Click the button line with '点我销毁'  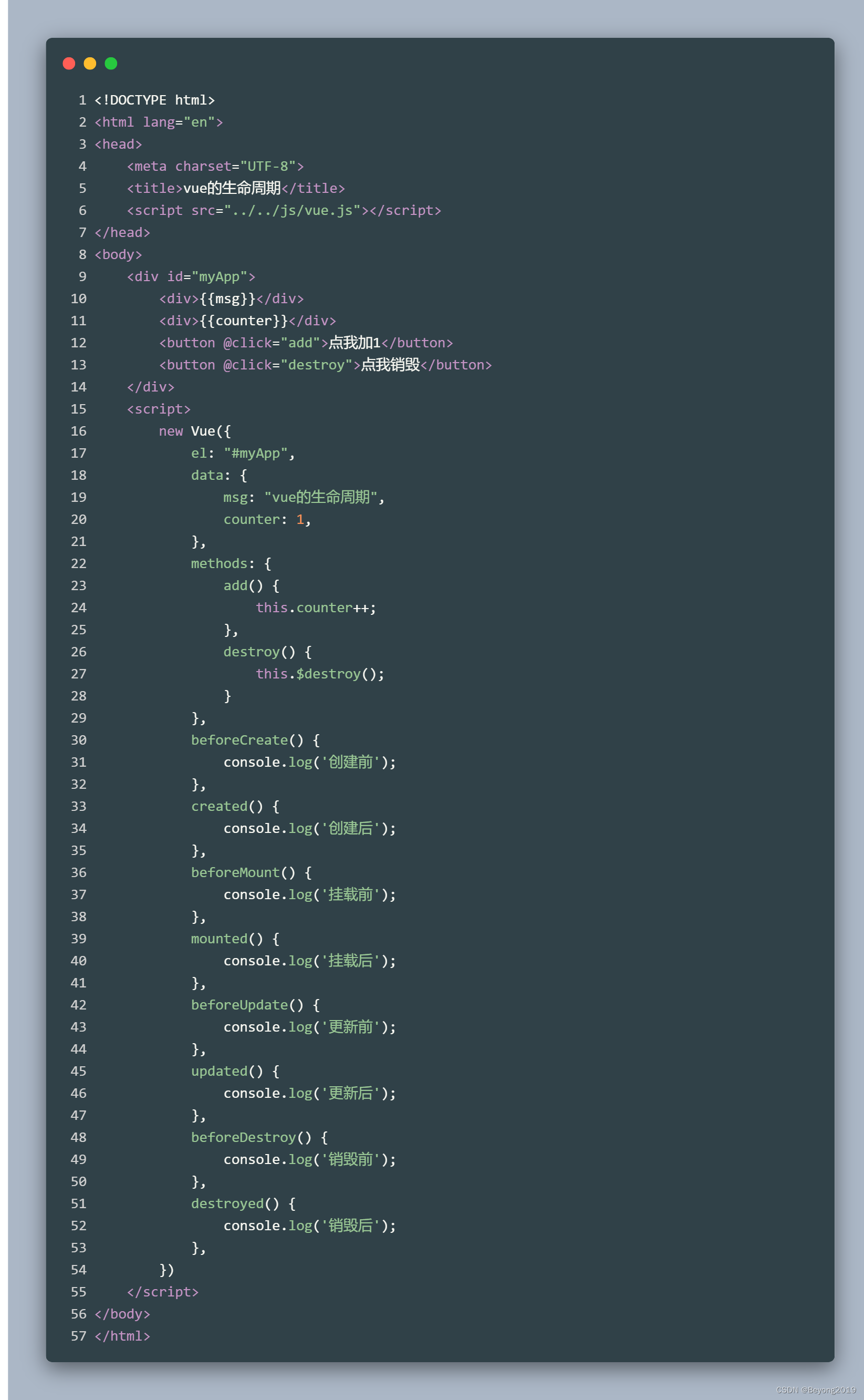click(325, 365)
